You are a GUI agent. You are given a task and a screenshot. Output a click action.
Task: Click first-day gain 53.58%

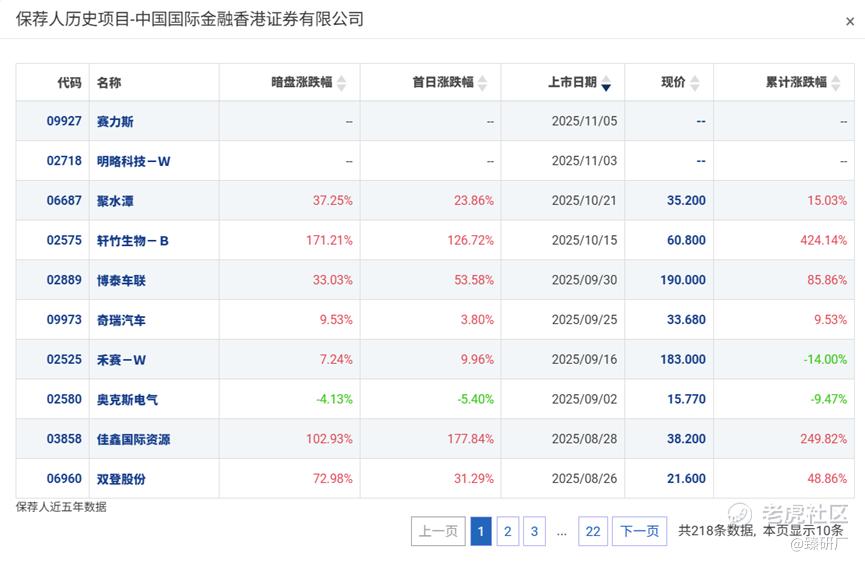pyautogui.click(x=474, y=280)
